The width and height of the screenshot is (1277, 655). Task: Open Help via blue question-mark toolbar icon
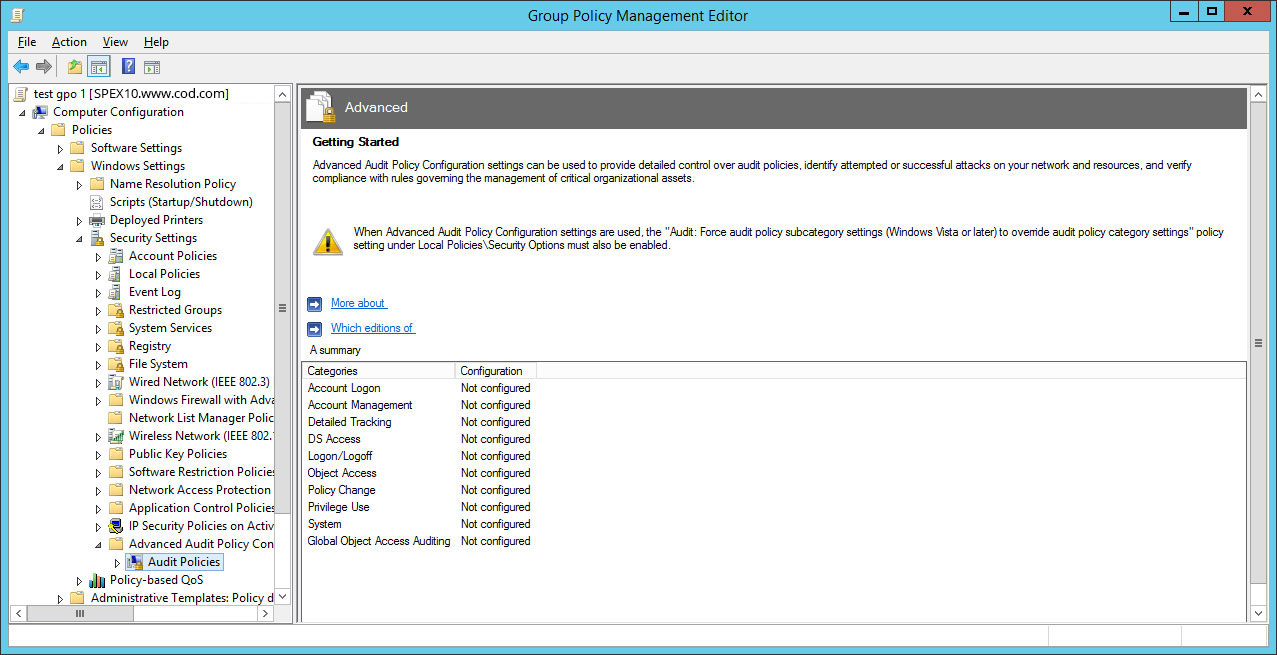(x=128, y=67)
